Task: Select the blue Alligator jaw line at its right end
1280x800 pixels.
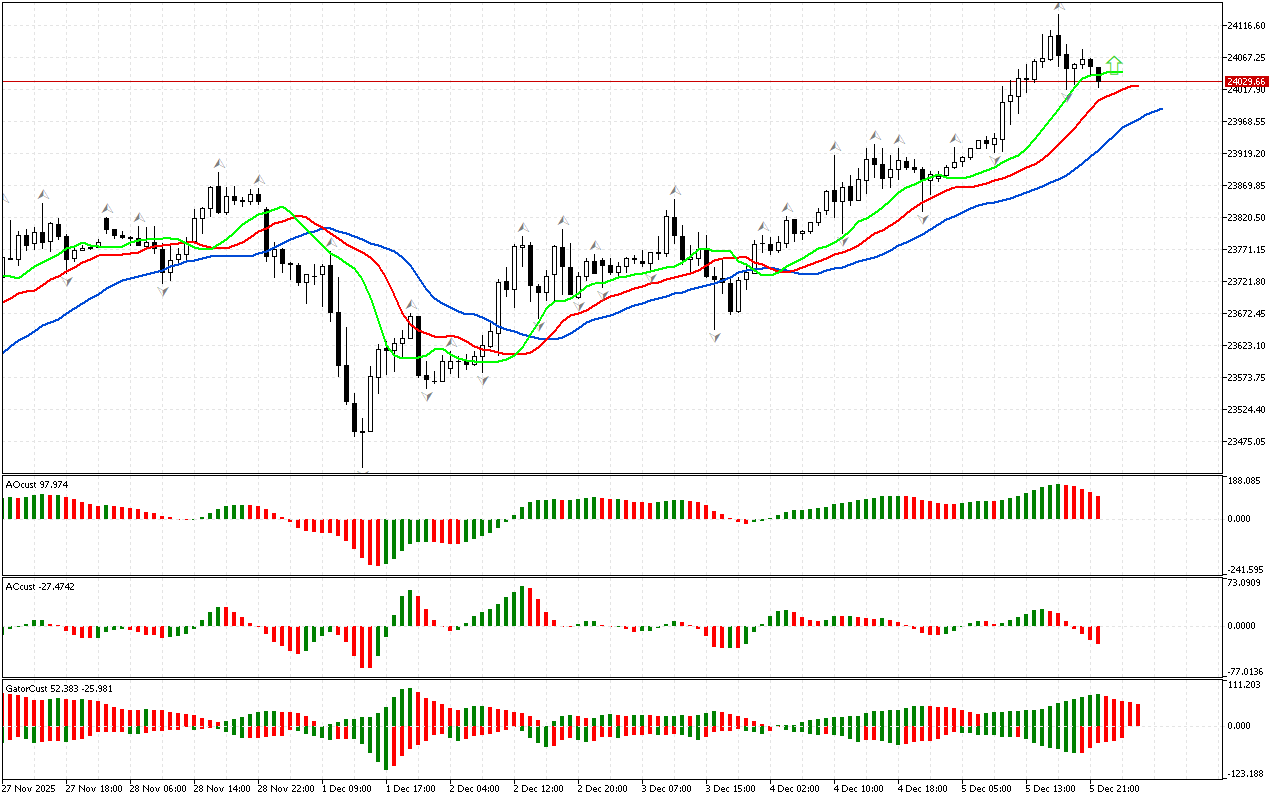Action: tap(1159, 109)
